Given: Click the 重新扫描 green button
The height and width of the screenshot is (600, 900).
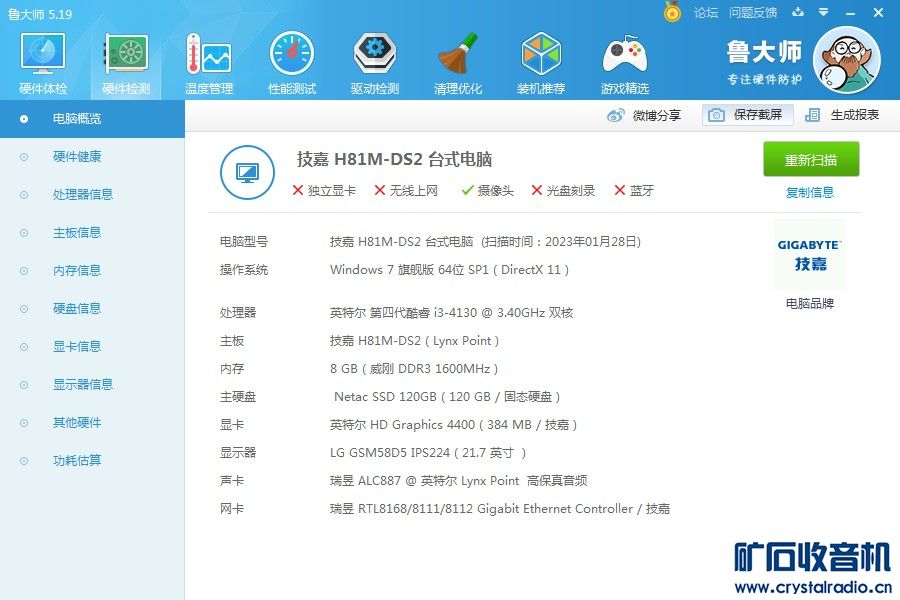Looking at the screenshot, I should coord(810,160).
